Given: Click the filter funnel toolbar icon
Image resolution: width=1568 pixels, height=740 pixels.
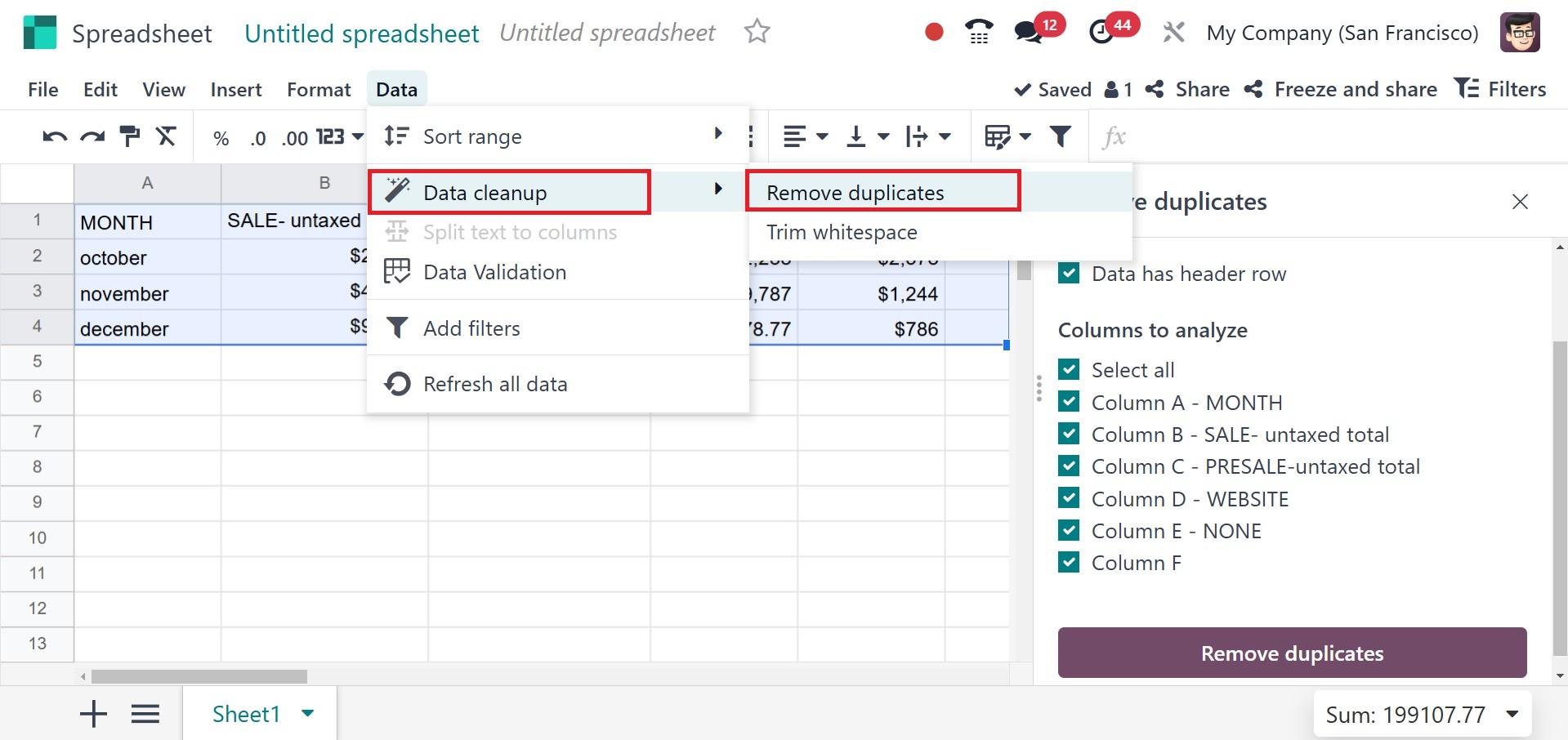Looking at the screenshot, I should pos(1061,136).
